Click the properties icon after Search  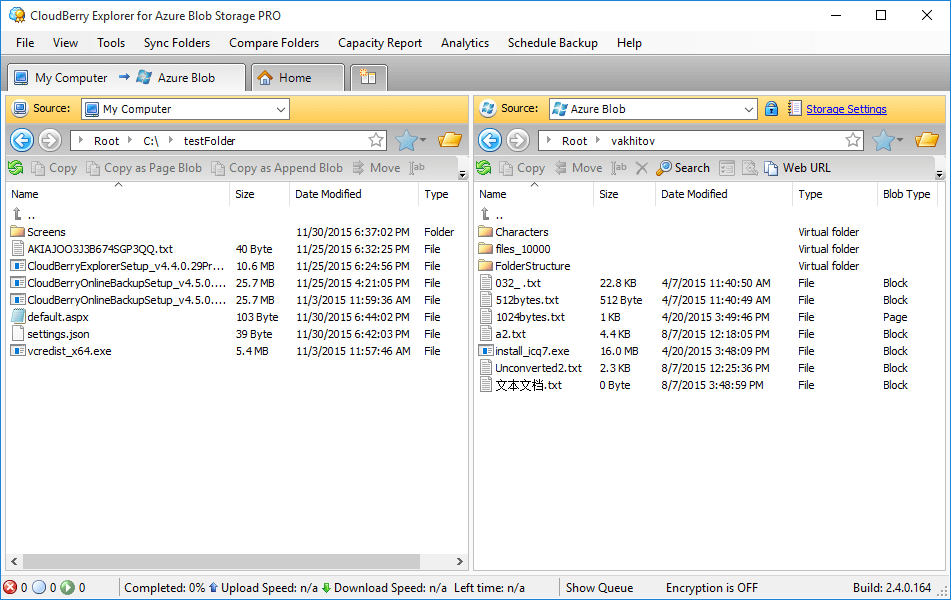[x=727, y=168]
